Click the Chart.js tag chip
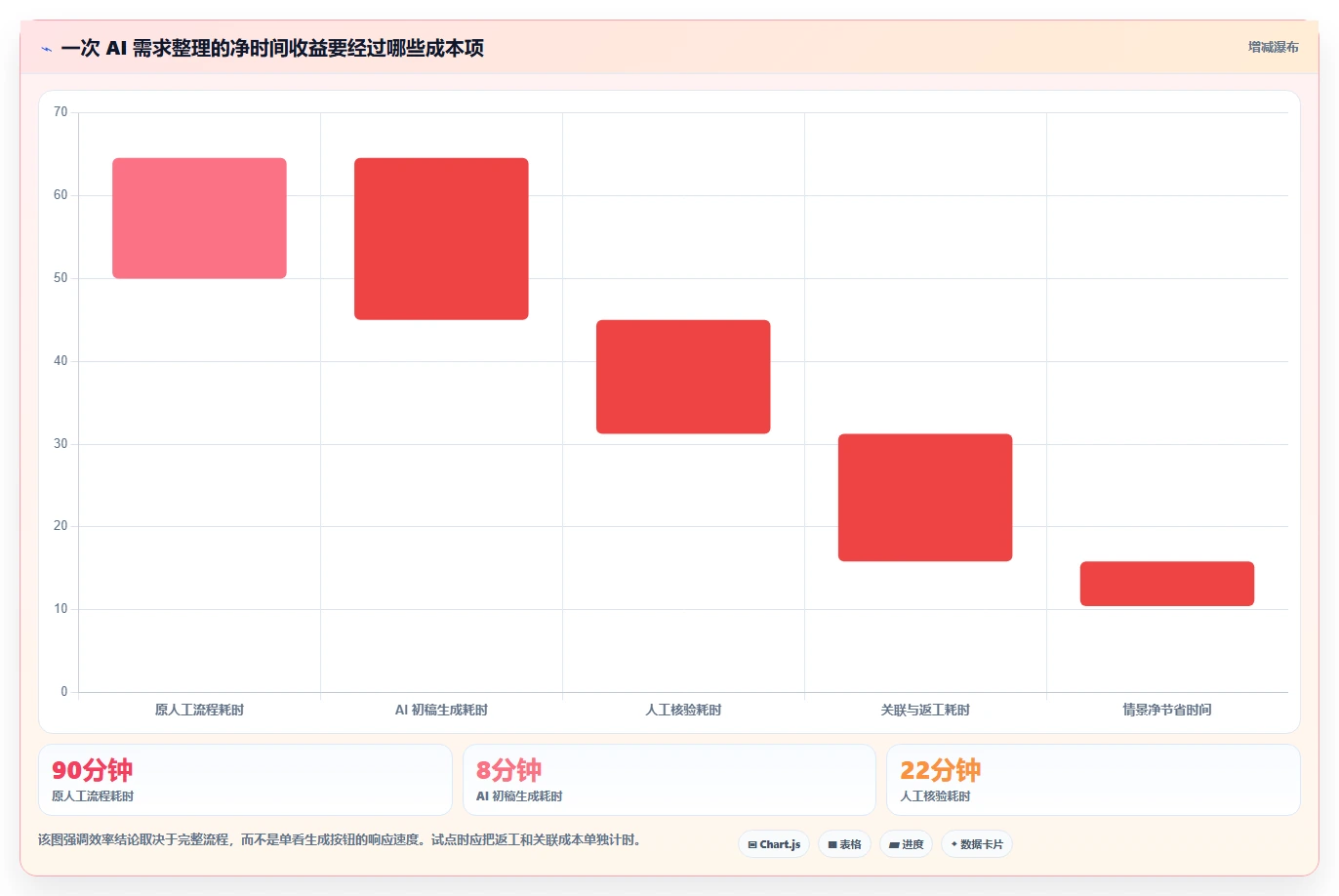The height and width of the screenshot is (896, 1339). 774,844
